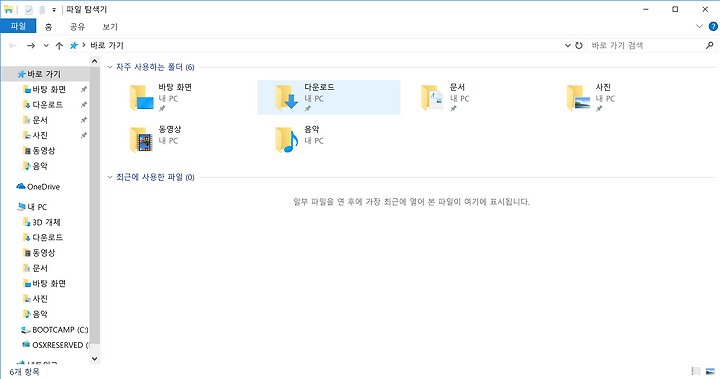Click the star icon in address bar
The width and height of the screenshot is (720, 379).
tap(73, 45)
